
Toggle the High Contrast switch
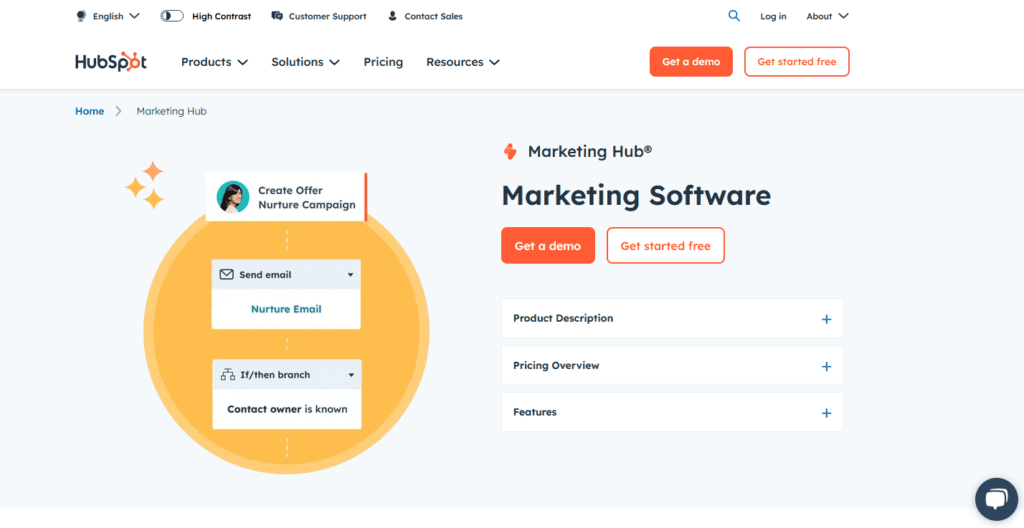172,16
